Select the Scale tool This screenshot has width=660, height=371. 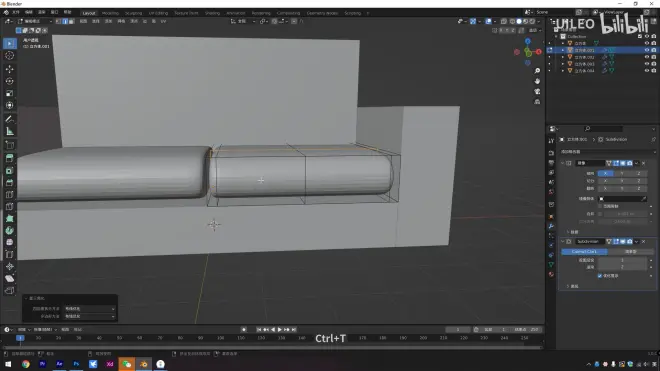pos(10,93)
